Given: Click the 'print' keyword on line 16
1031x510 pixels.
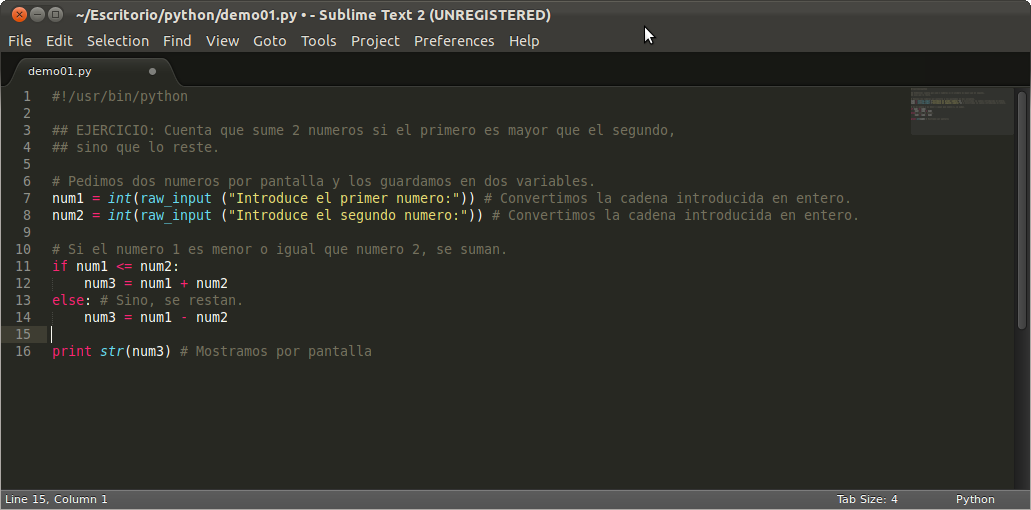Looking at the screenshot, I should [x=72, y=351].
